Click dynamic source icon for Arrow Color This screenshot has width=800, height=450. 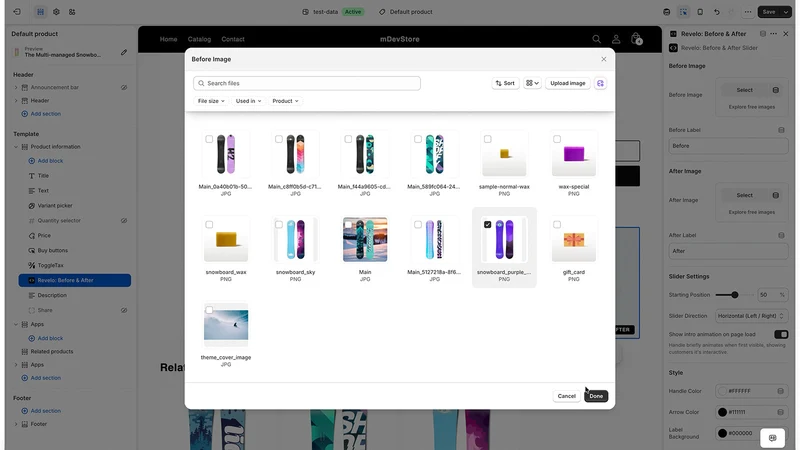click(781, 412)
